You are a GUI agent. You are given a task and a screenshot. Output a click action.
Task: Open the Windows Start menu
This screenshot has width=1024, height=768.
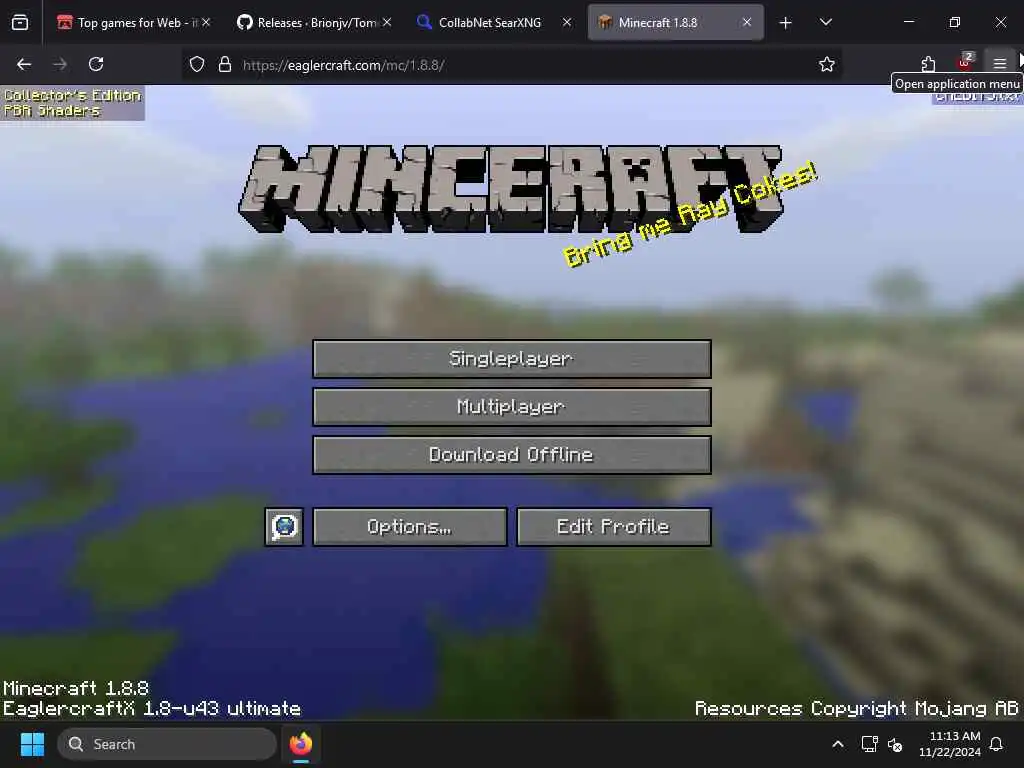click(x=32, y=744)
